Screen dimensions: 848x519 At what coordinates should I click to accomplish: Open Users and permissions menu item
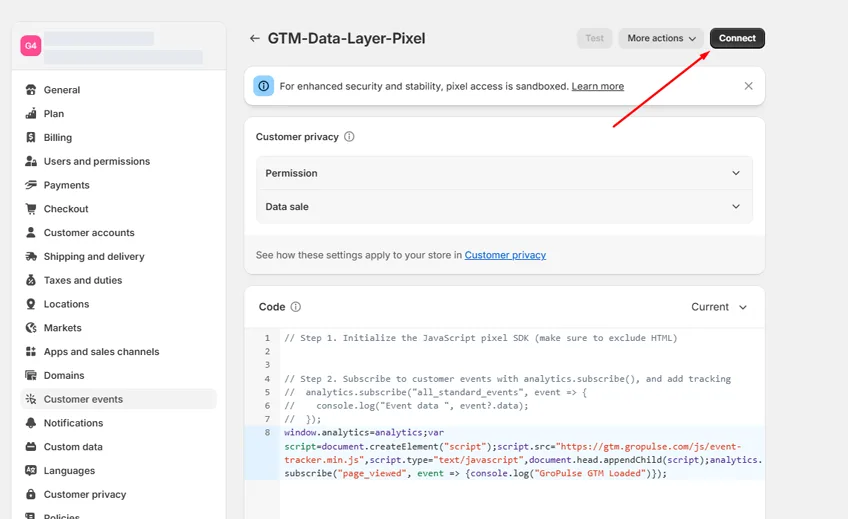point(118,161)
